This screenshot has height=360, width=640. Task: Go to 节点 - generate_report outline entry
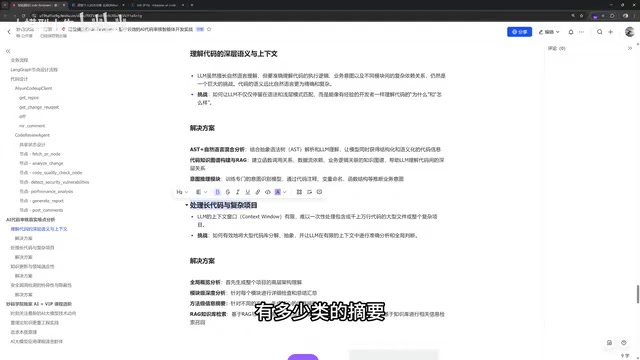tap(42, 201)
